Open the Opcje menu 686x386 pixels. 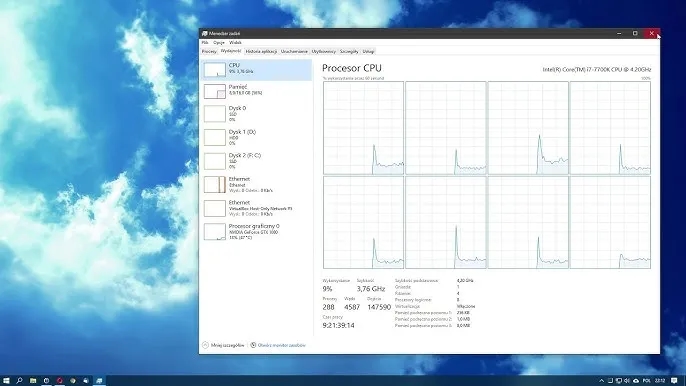coord(219,43)
